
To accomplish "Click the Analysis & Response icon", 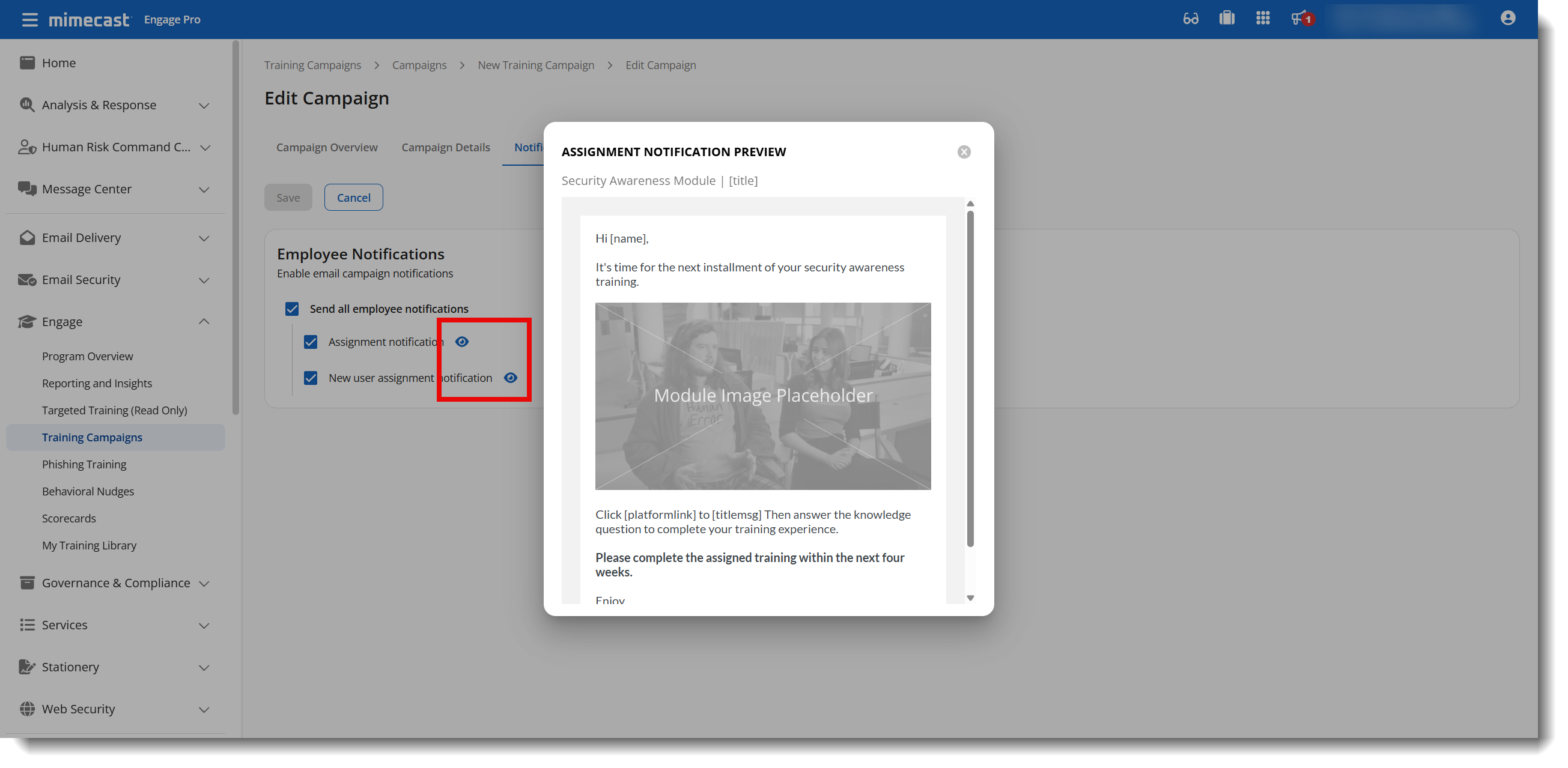I will tap(27, 104).
